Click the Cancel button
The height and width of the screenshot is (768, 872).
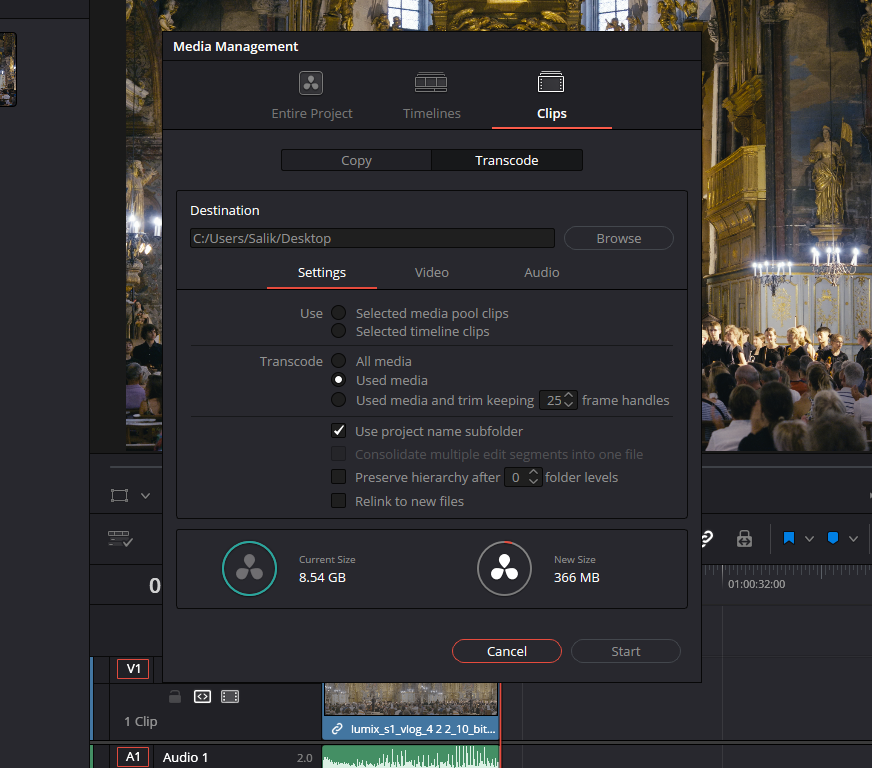click(x=507, y=651)
